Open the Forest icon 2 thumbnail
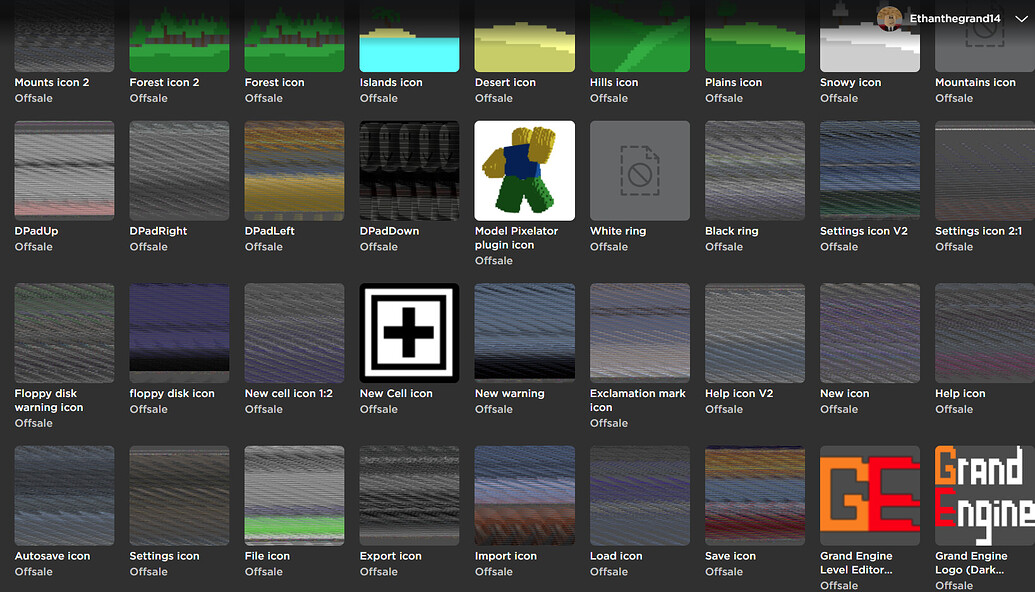Image resolution: width=1035 pixels, height=592 pixels. click(179, 35)
